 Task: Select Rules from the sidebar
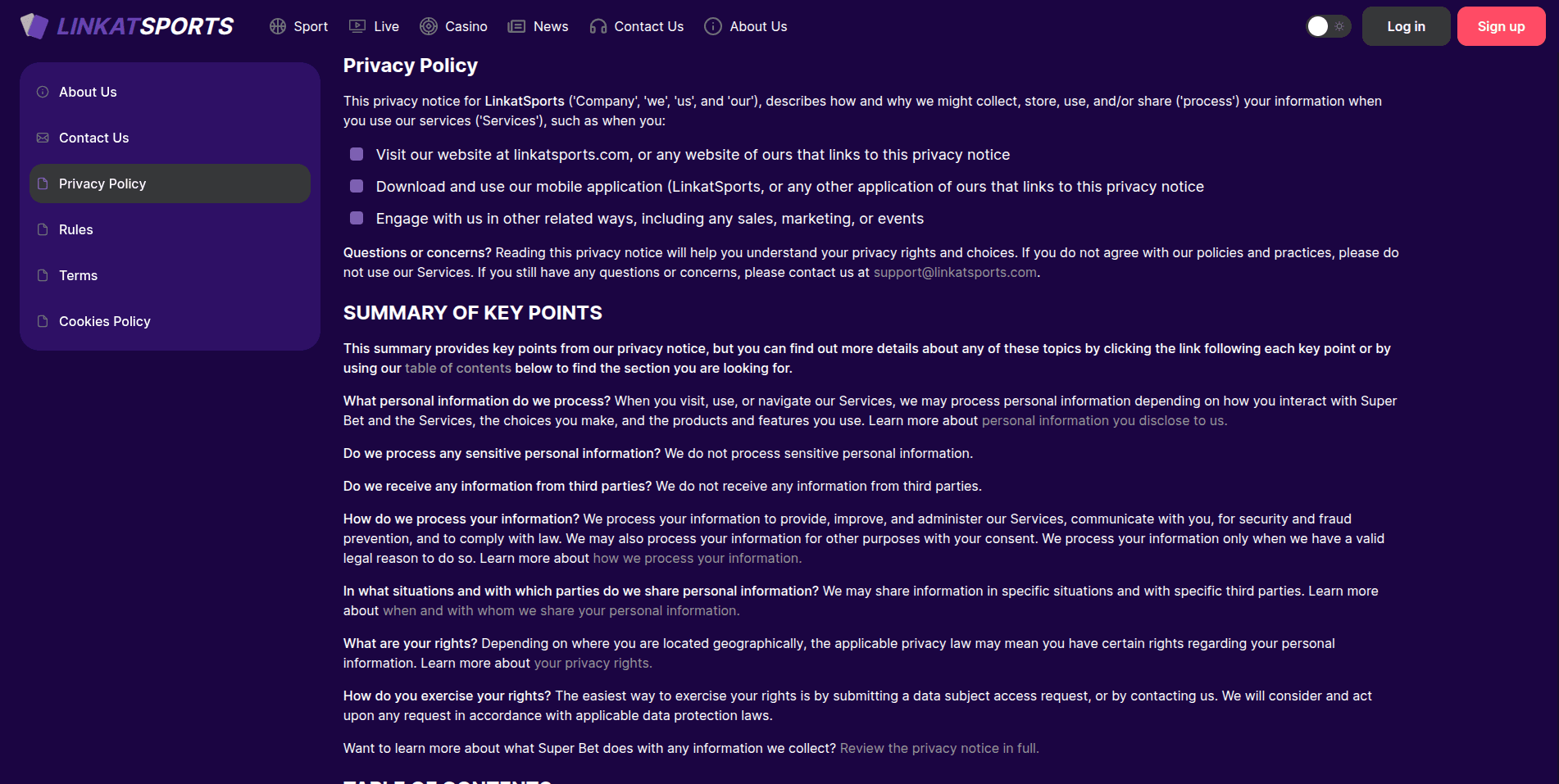point(76,229)
